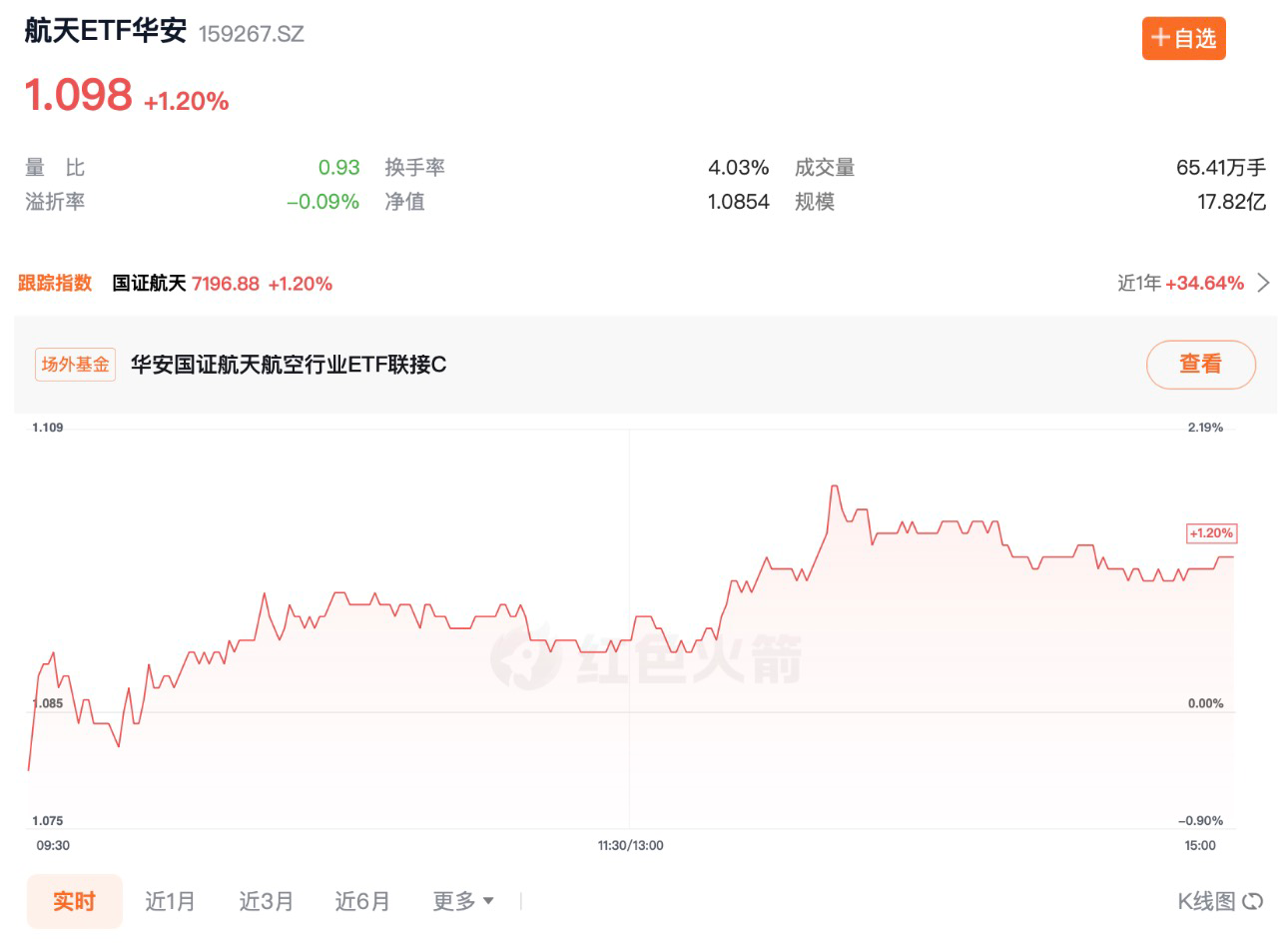This screenshot has width=1288, height=949.
Task: Select the 近3月 tab
Action: [x=266, y=901]
